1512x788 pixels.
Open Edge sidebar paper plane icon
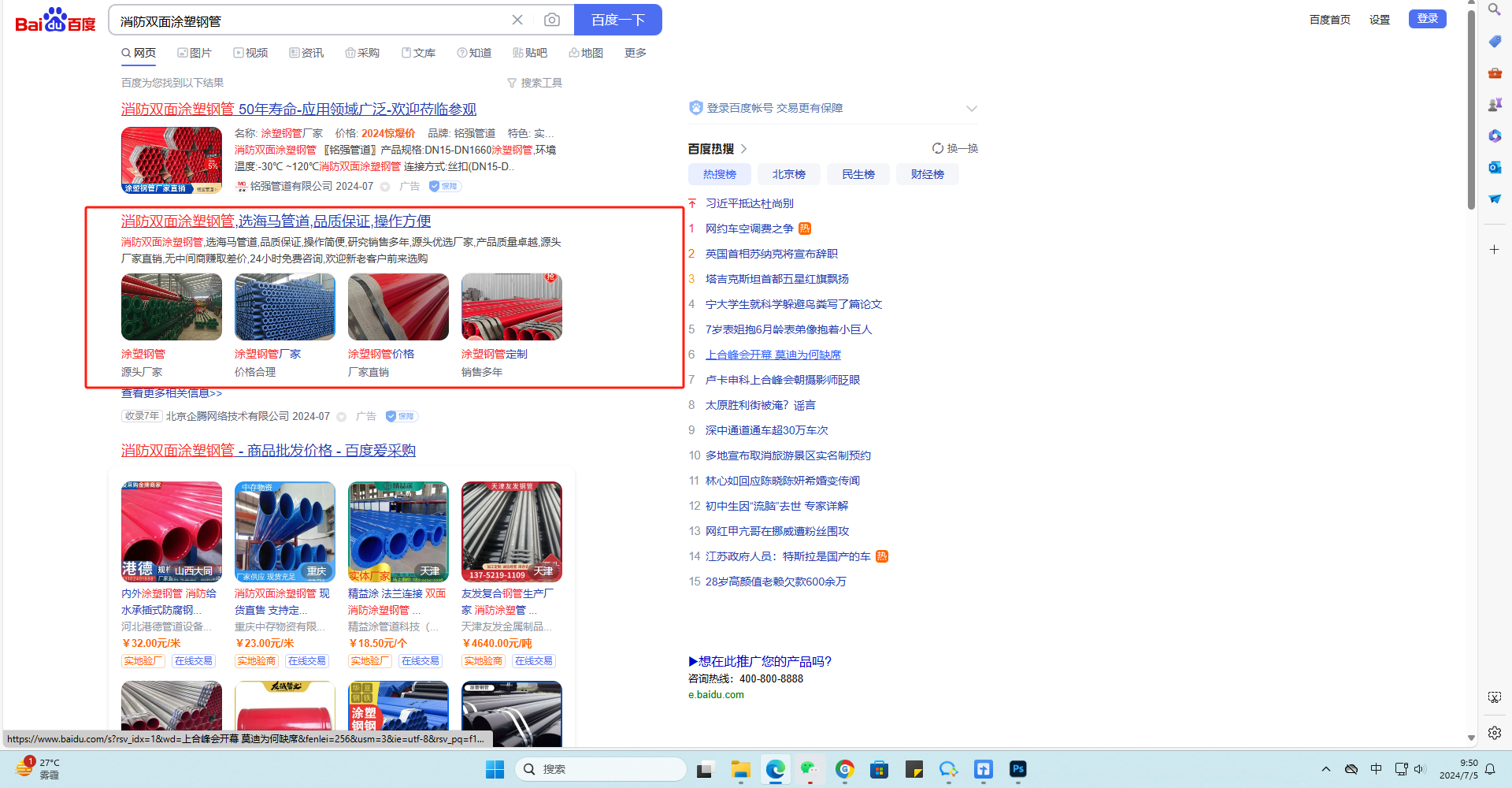pos(1495,199)
